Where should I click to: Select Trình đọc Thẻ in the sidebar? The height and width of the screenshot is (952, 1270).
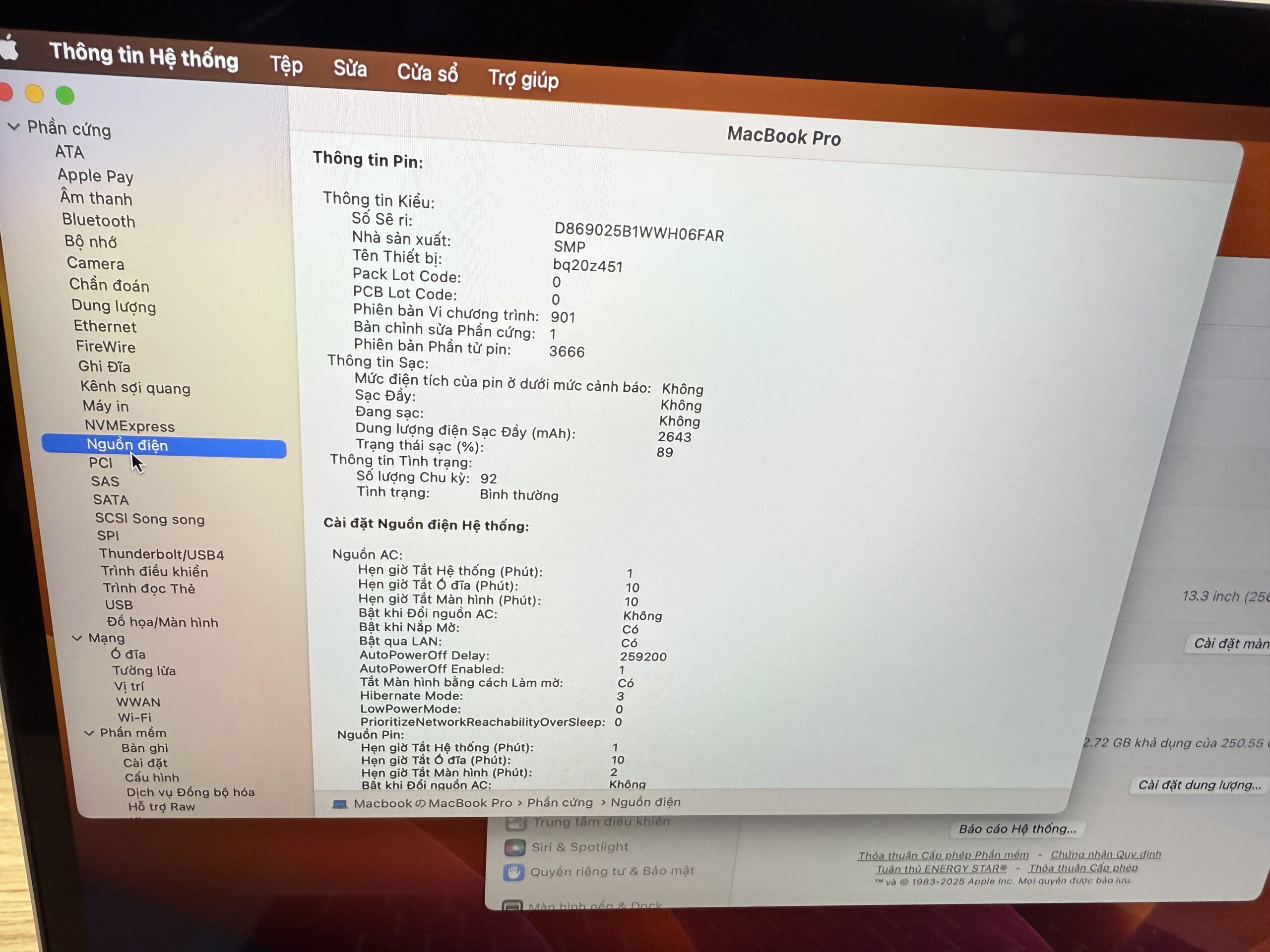tap(149, 588)
